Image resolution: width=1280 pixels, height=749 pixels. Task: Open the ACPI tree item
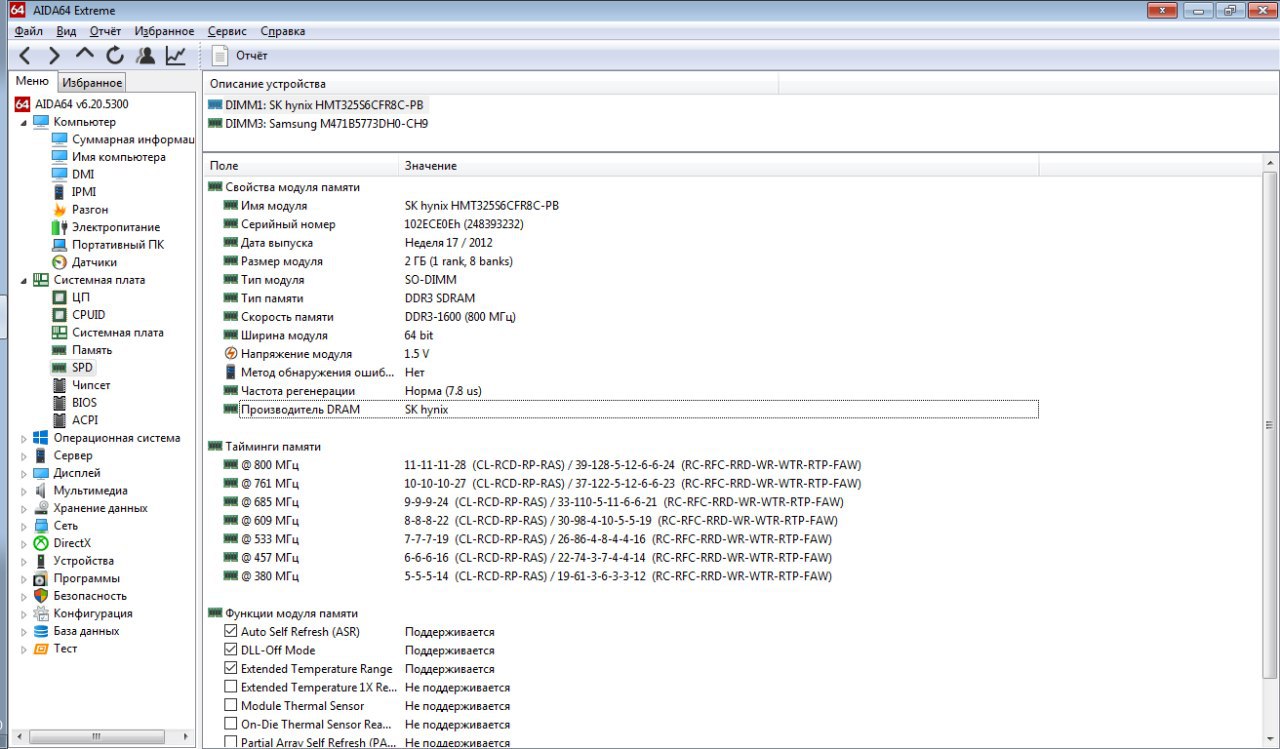(x=75, y=420)
